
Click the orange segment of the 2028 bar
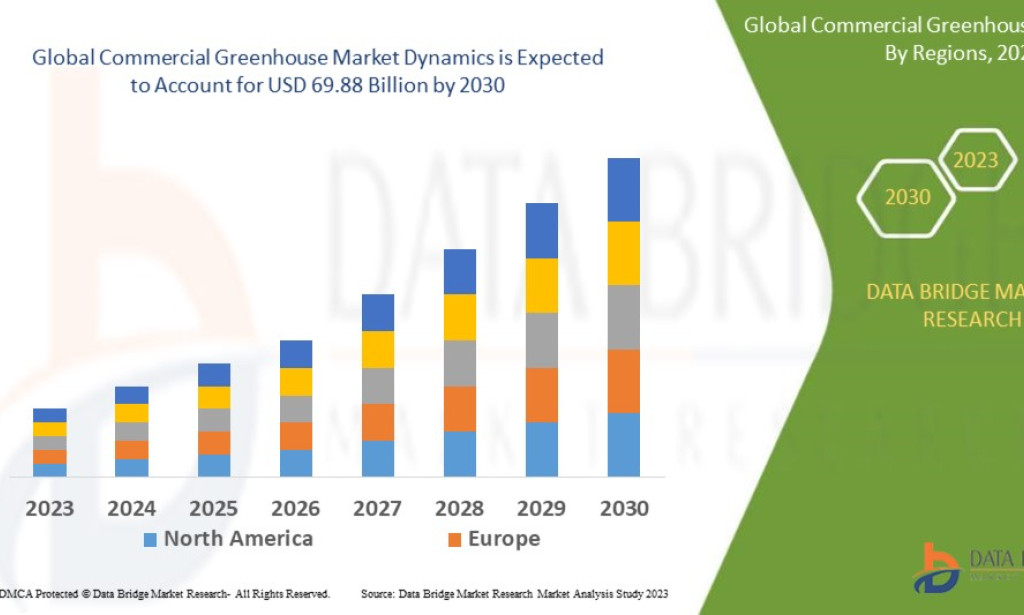pyautogui.click(x=460, y=409)
